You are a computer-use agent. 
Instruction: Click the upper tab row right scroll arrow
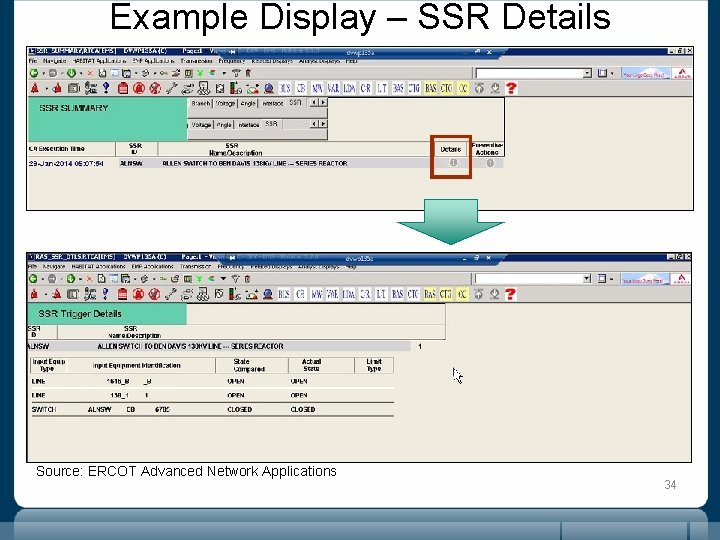pyautogui.click(x=323, y=102)
